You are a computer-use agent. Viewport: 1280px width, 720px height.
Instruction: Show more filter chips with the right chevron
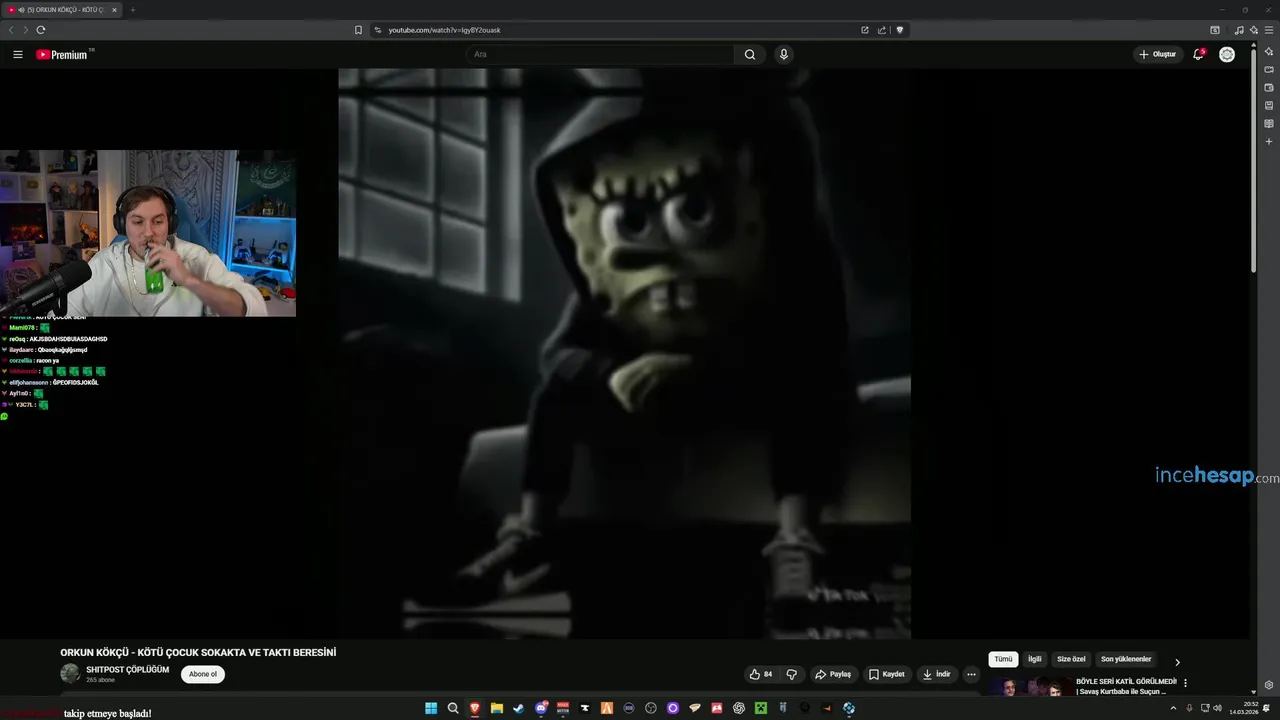1177,662
